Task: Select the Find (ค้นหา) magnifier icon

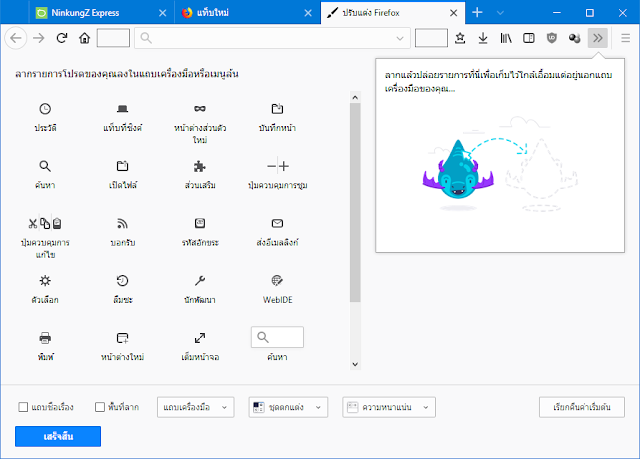Action: tap(45, 166)
